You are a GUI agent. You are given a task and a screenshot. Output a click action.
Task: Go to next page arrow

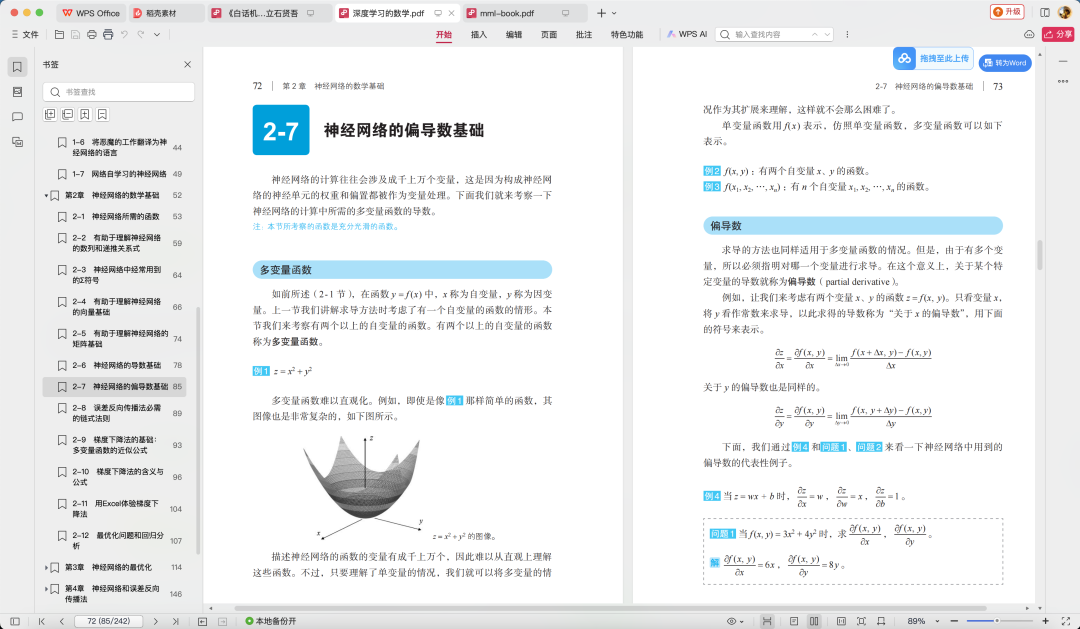156,621
